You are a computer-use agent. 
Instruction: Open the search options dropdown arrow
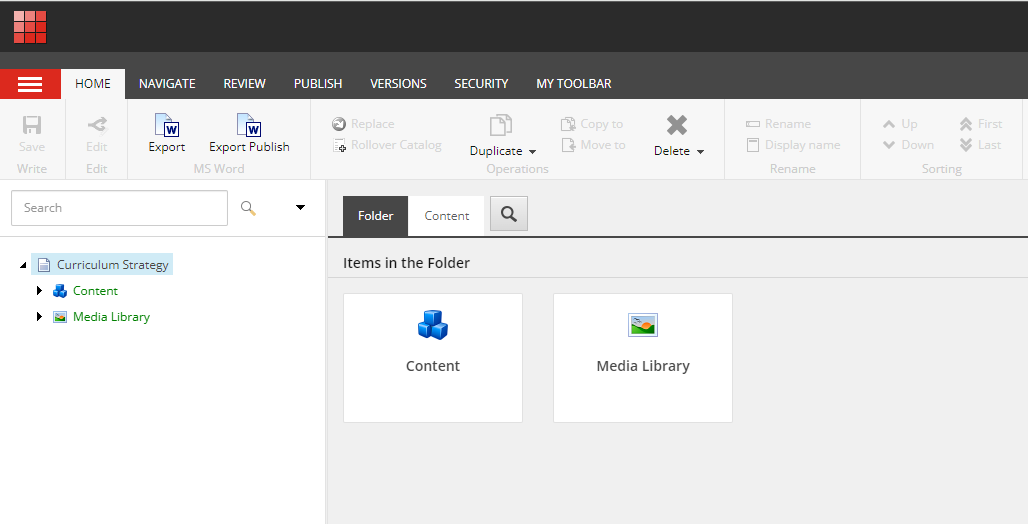(x=300, y=208)
